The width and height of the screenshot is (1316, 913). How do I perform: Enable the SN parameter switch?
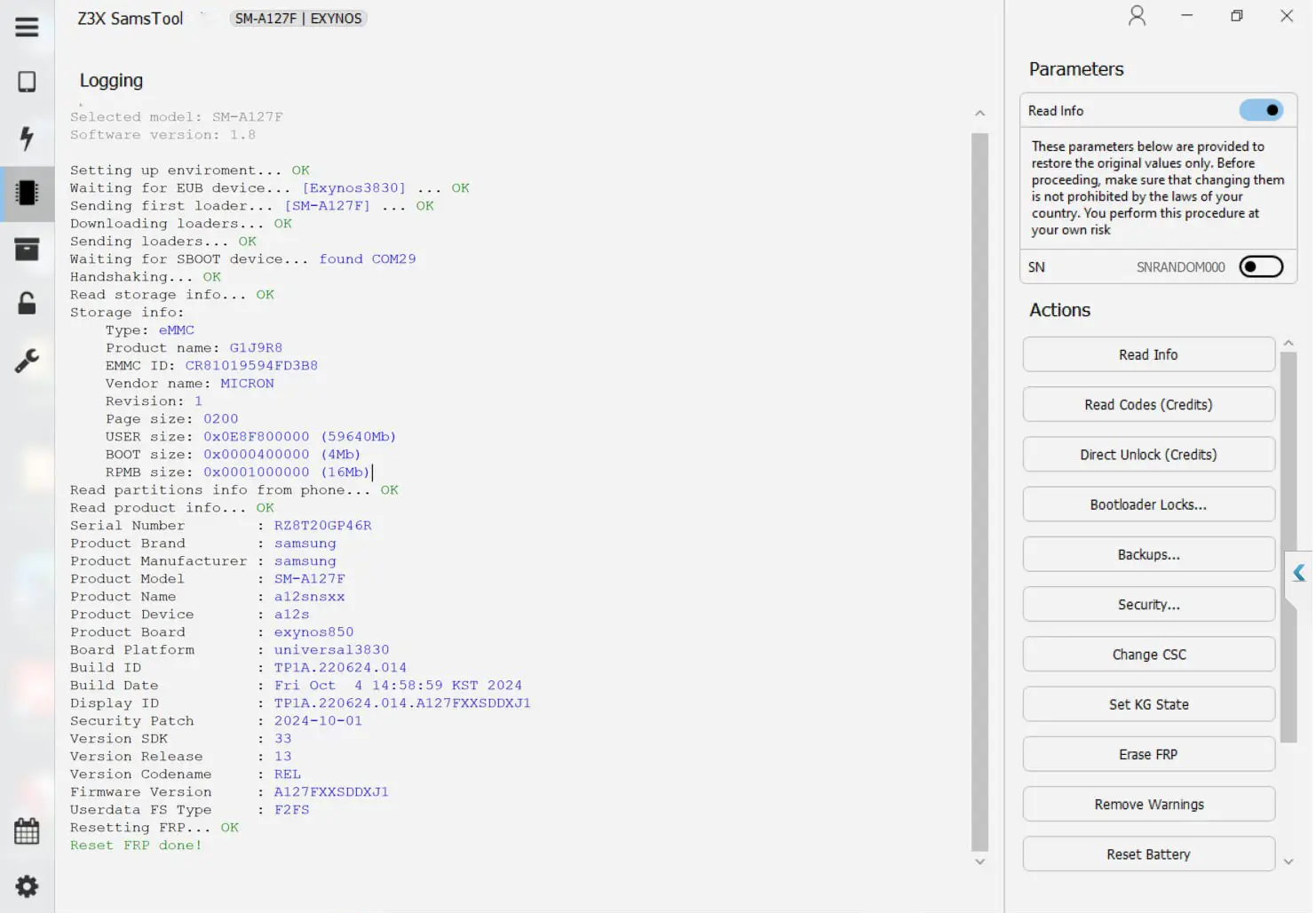(1261, 266)
